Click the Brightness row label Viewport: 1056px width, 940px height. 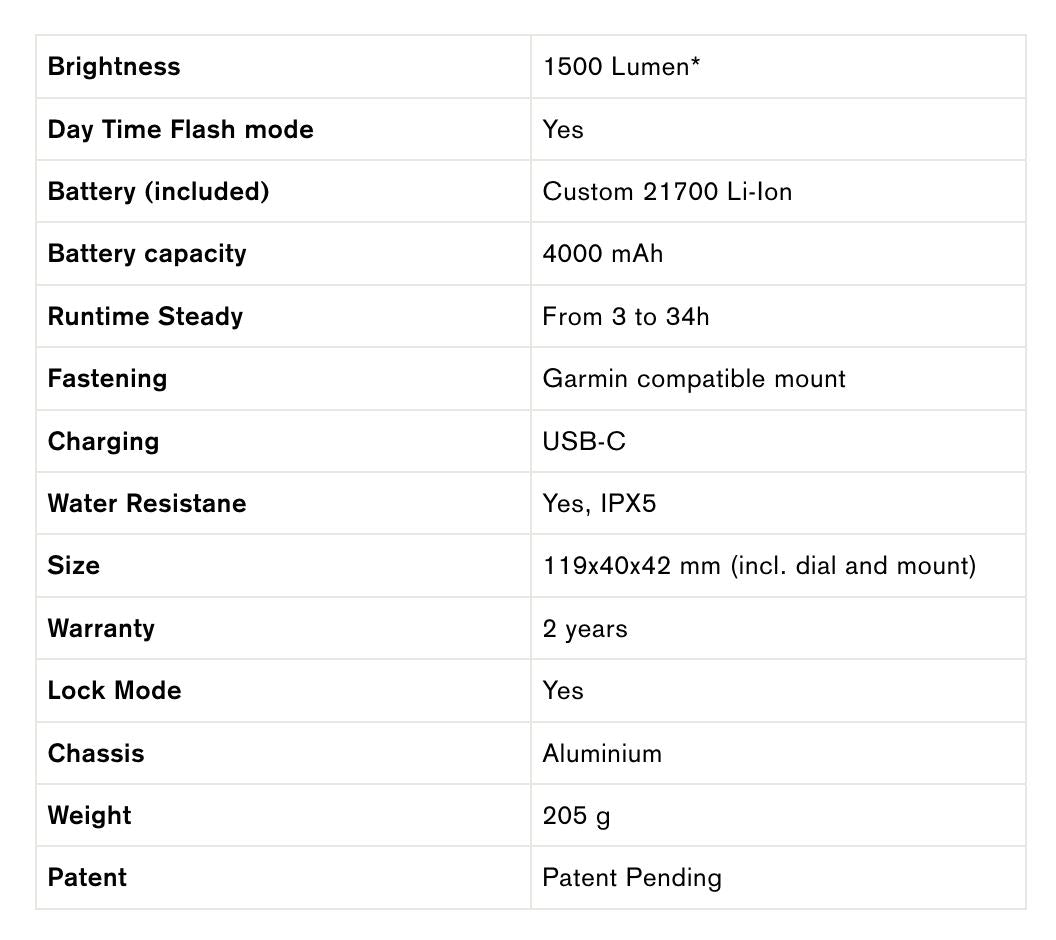click(114, 67)
